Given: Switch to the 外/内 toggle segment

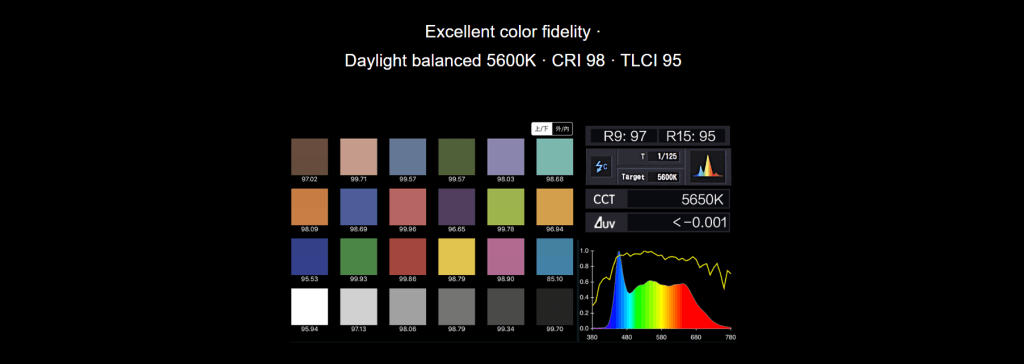Looking at the screenshot, I should click(562, 129).
